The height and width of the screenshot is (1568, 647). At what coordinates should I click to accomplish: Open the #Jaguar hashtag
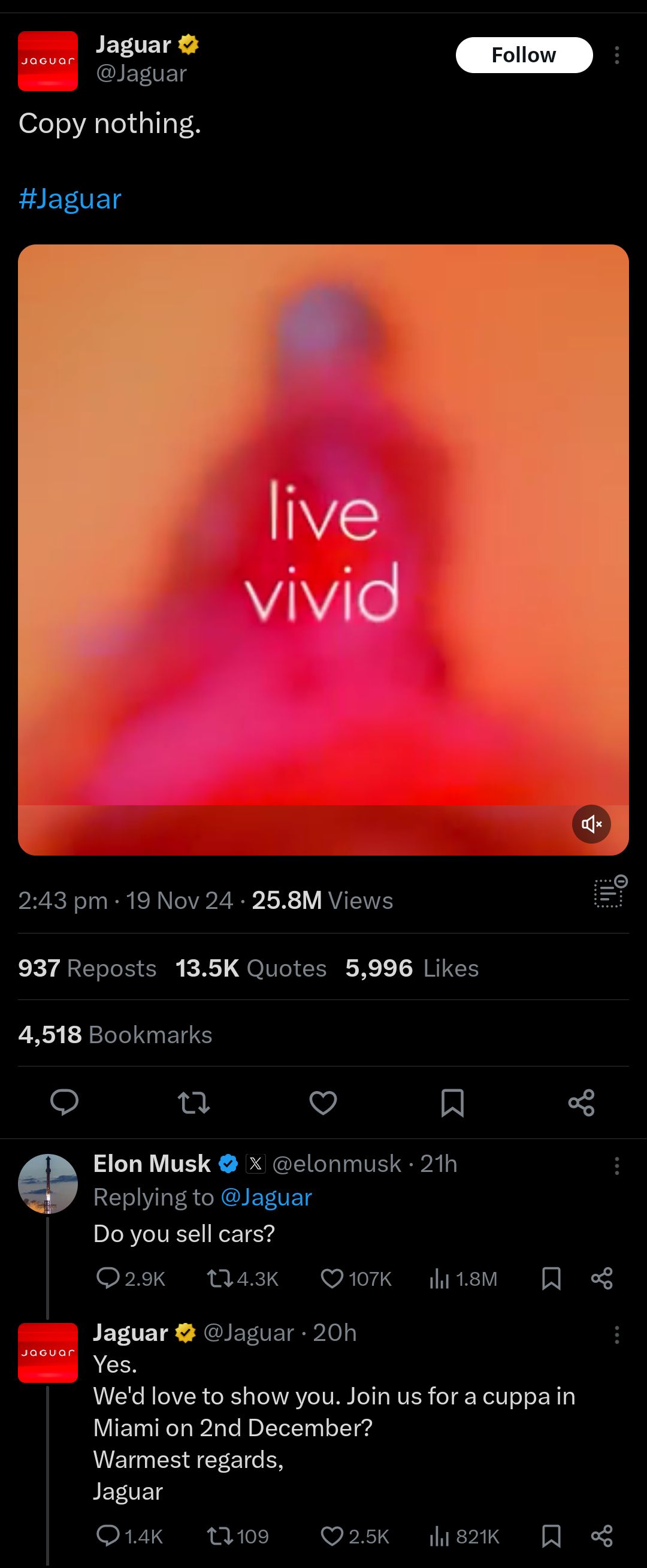[x=70, y=199]
